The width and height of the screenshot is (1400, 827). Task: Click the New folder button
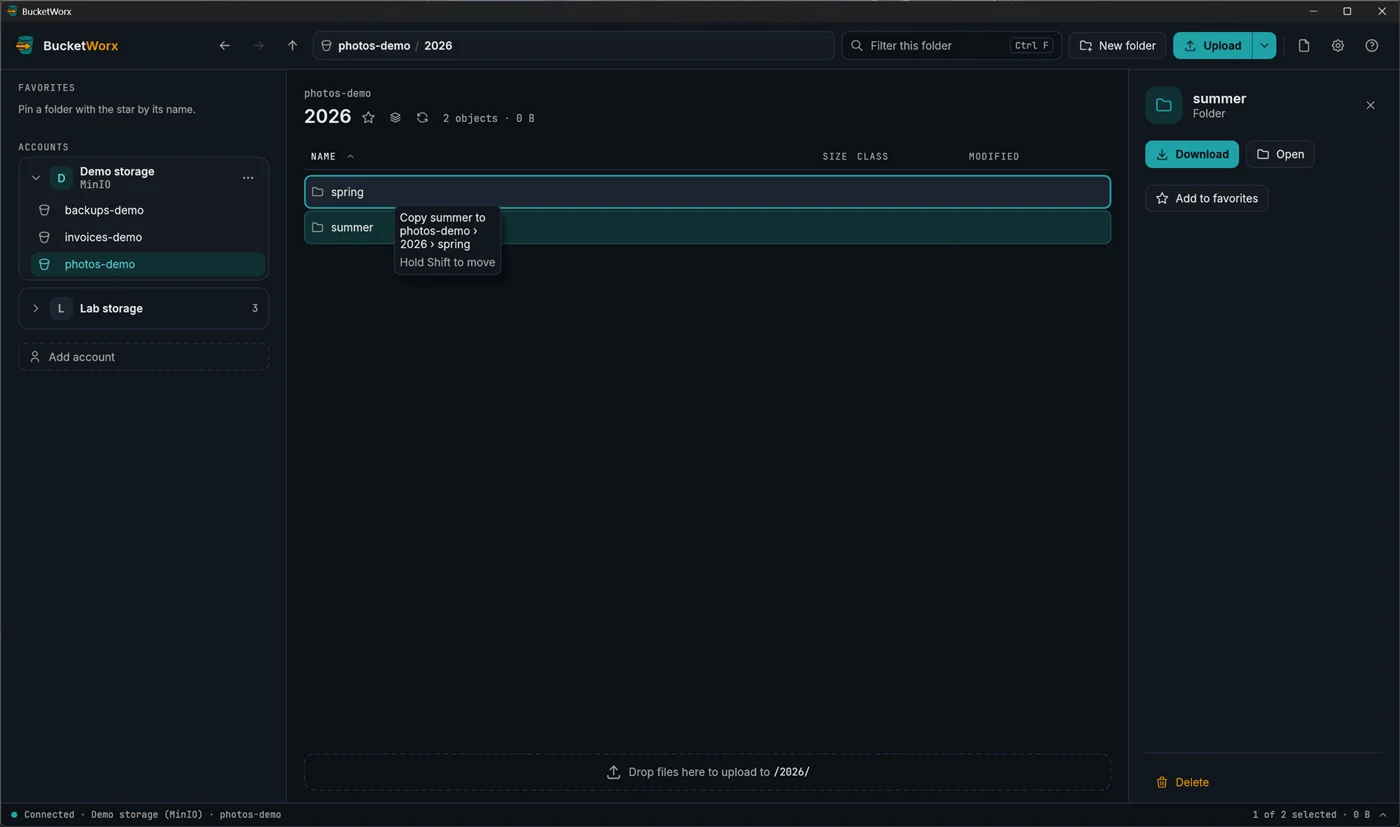point(1117,46)
